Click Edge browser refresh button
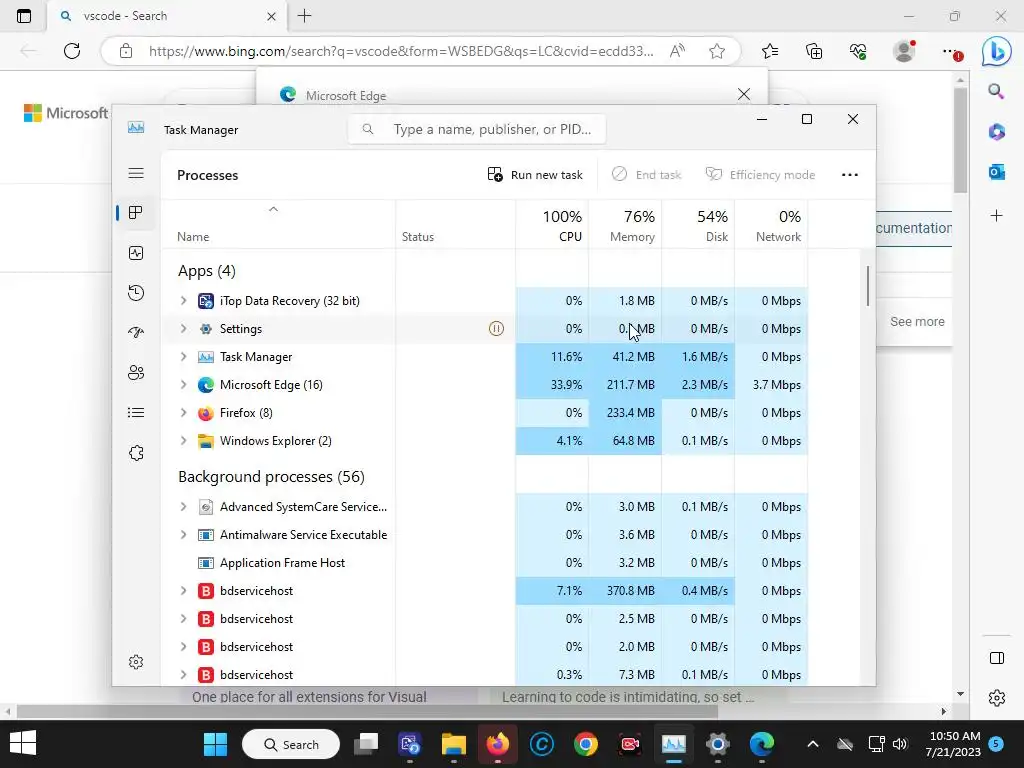 (72, 51)
